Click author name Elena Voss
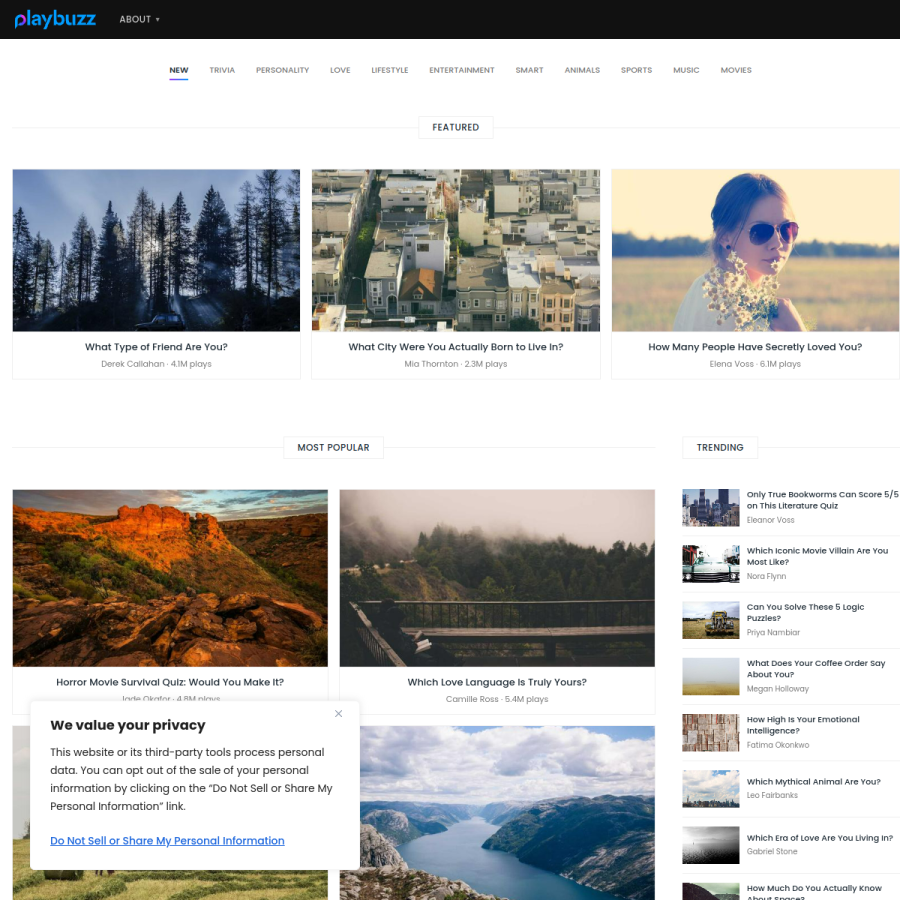 (731, 364)
